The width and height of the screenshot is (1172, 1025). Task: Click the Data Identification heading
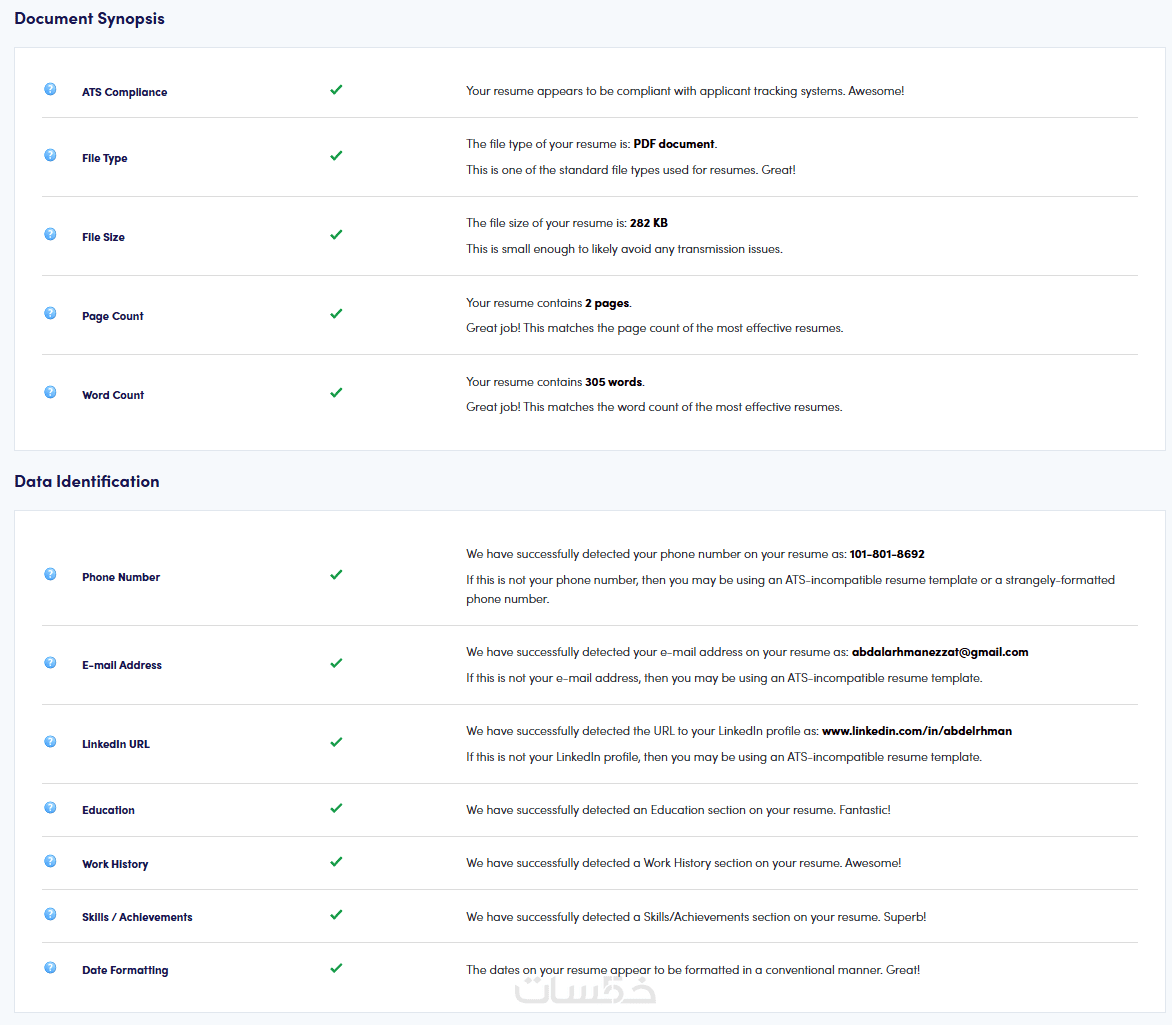coord(87,481)
